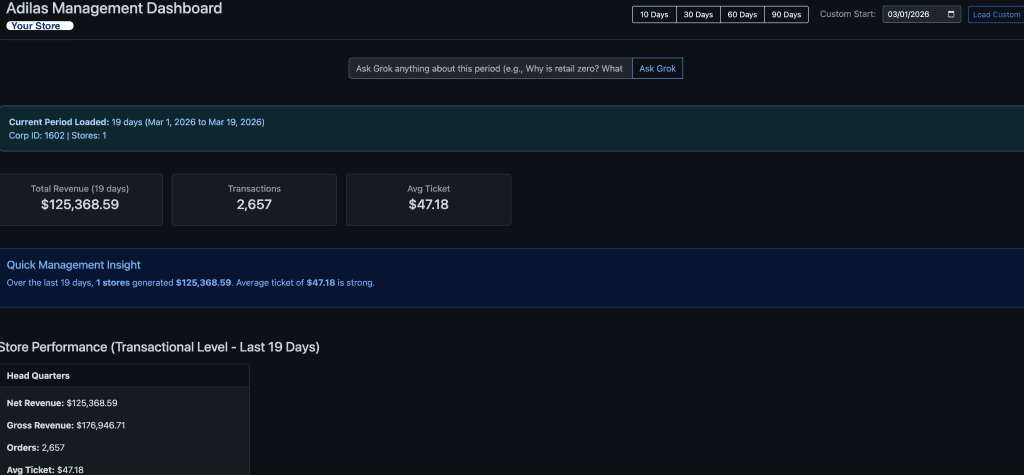Select the Head Quarters store card header
The height and width of the screenshot is (475, 1024).
click(x=123, y=375)
